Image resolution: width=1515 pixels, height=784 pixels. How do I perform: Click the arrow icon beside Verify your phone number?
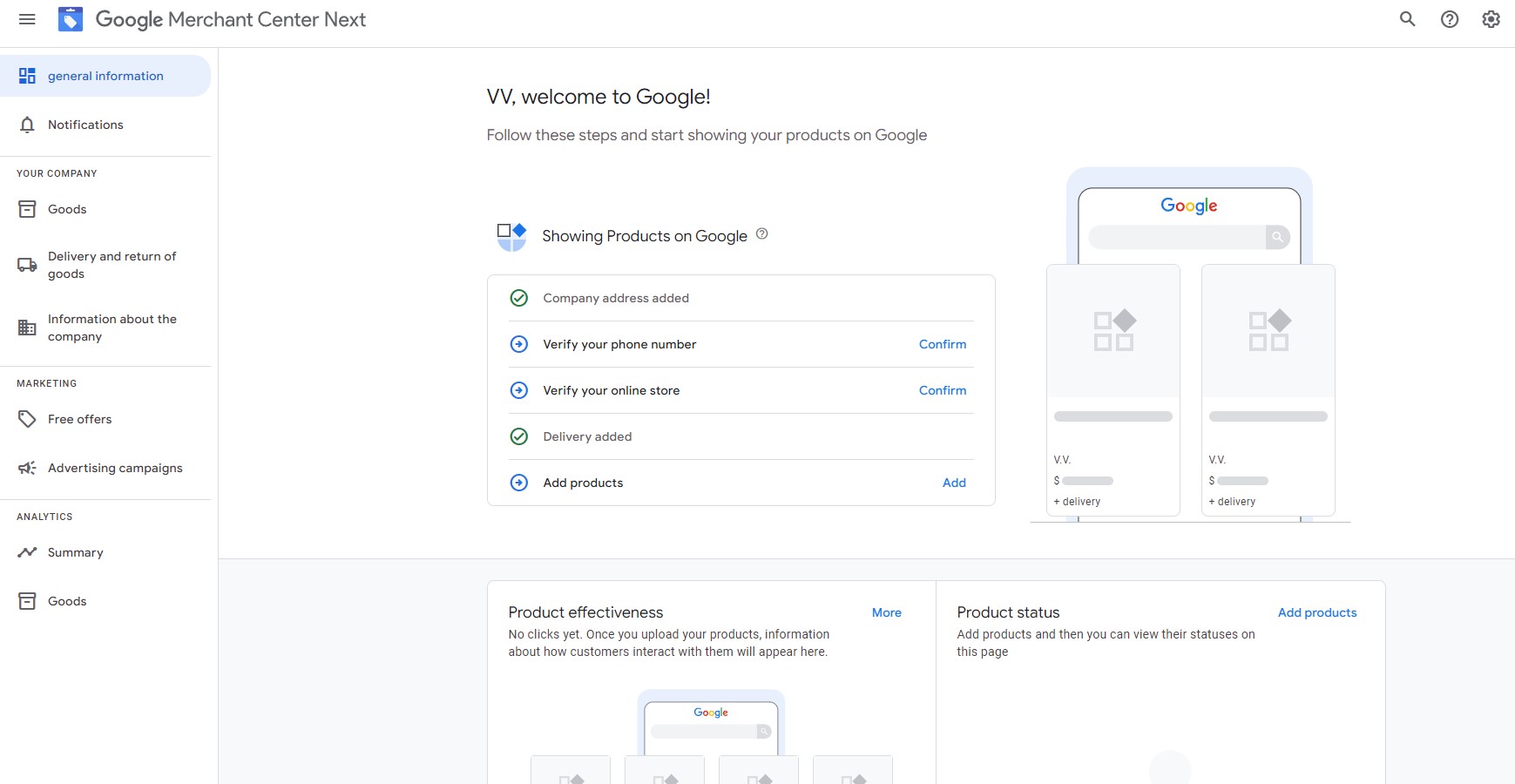pos(519,344)
